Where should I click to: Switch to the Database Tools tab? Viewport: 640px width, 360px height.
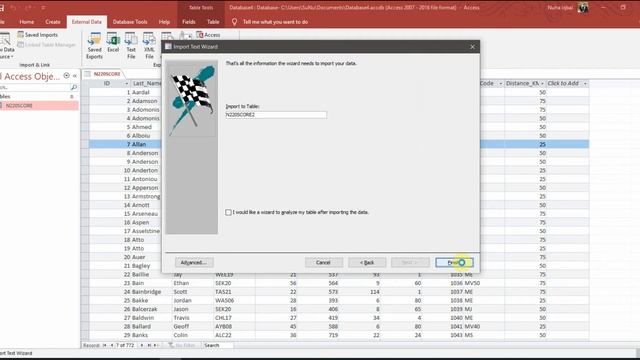point(130,22)
